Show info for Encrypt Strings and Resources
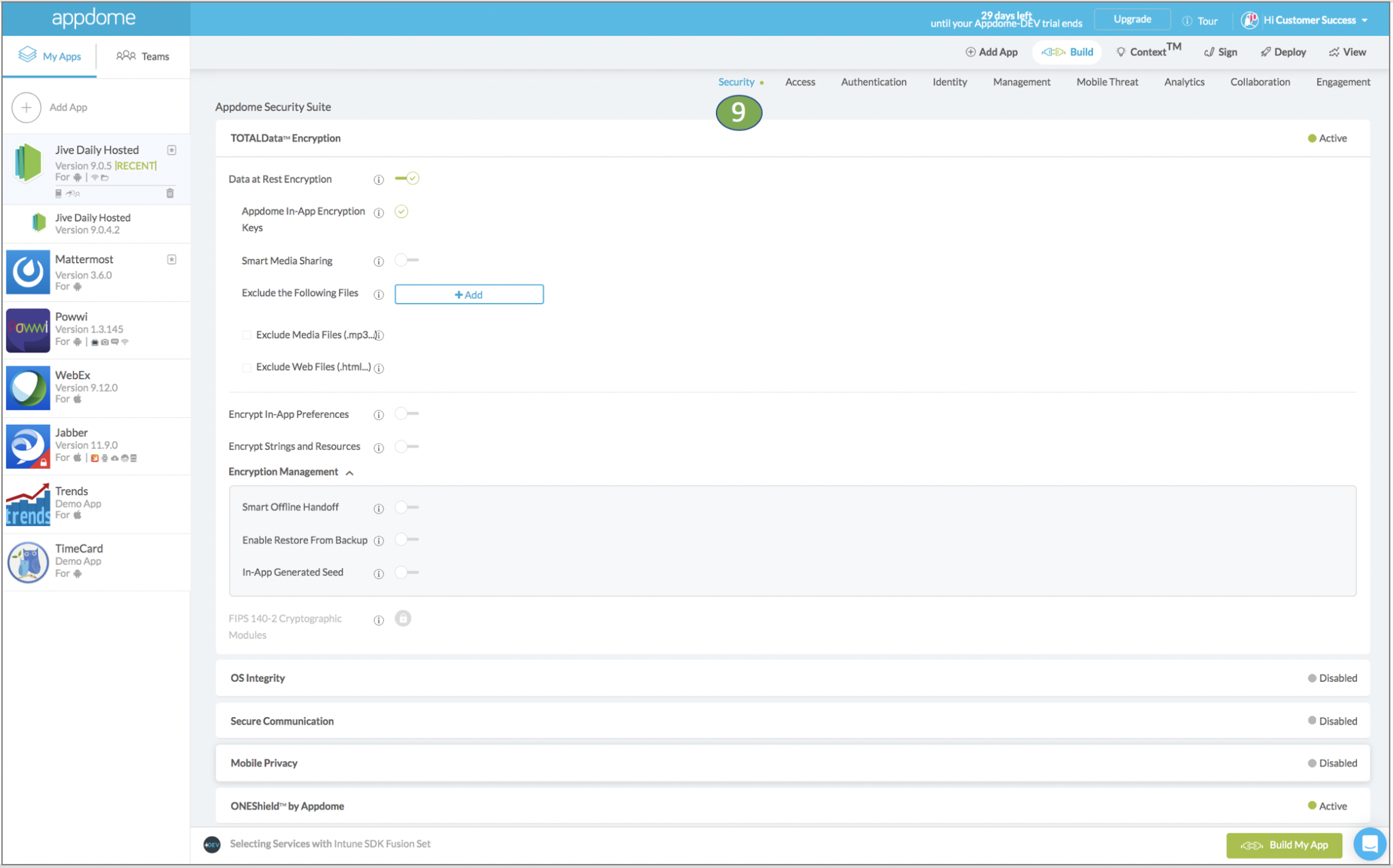The height and width of the screenshot is (868, 1393). (379, 447)
